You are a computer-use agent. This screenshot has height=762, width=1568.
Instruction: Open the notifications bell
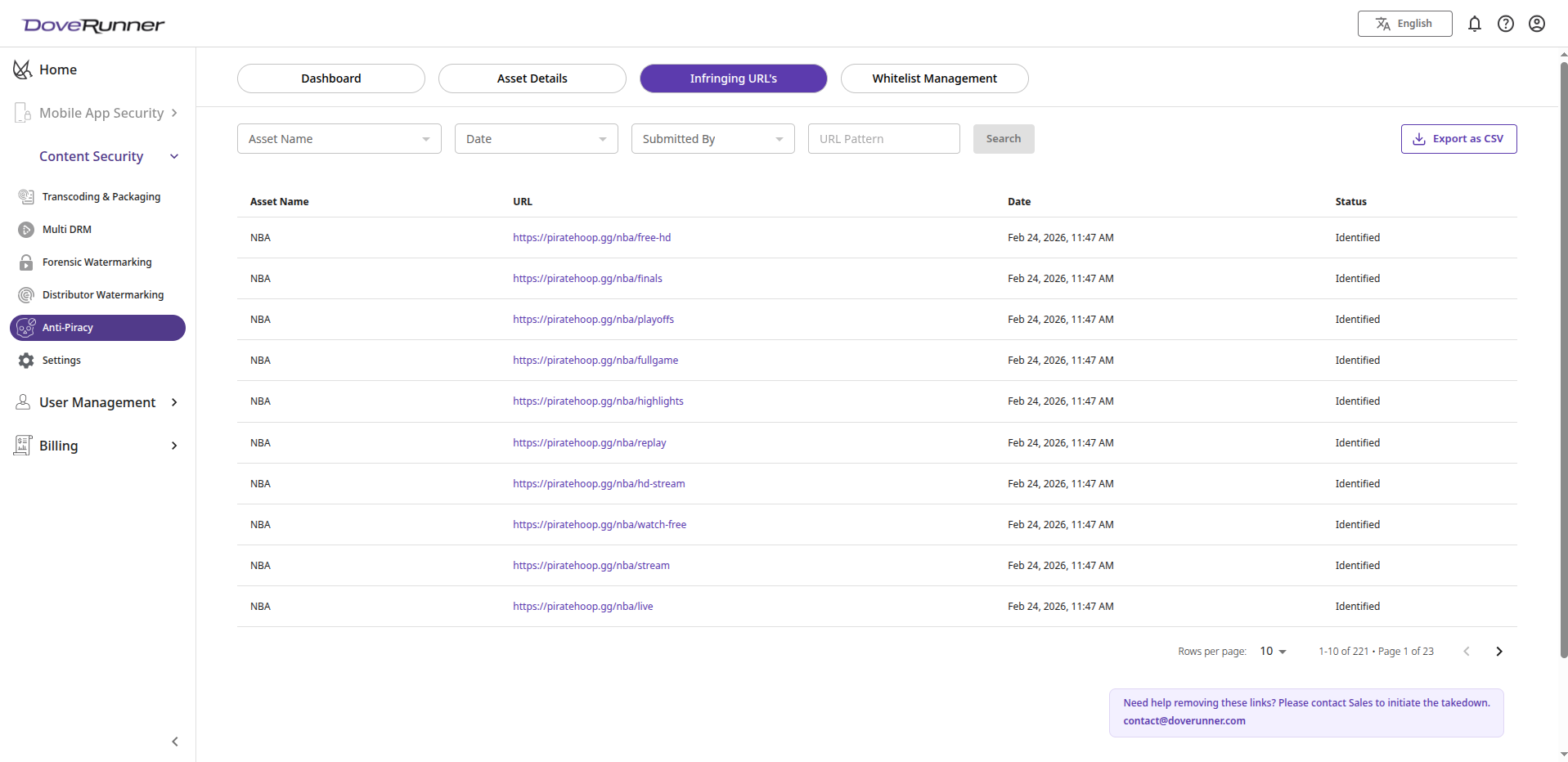click(x=1474, y=24)
